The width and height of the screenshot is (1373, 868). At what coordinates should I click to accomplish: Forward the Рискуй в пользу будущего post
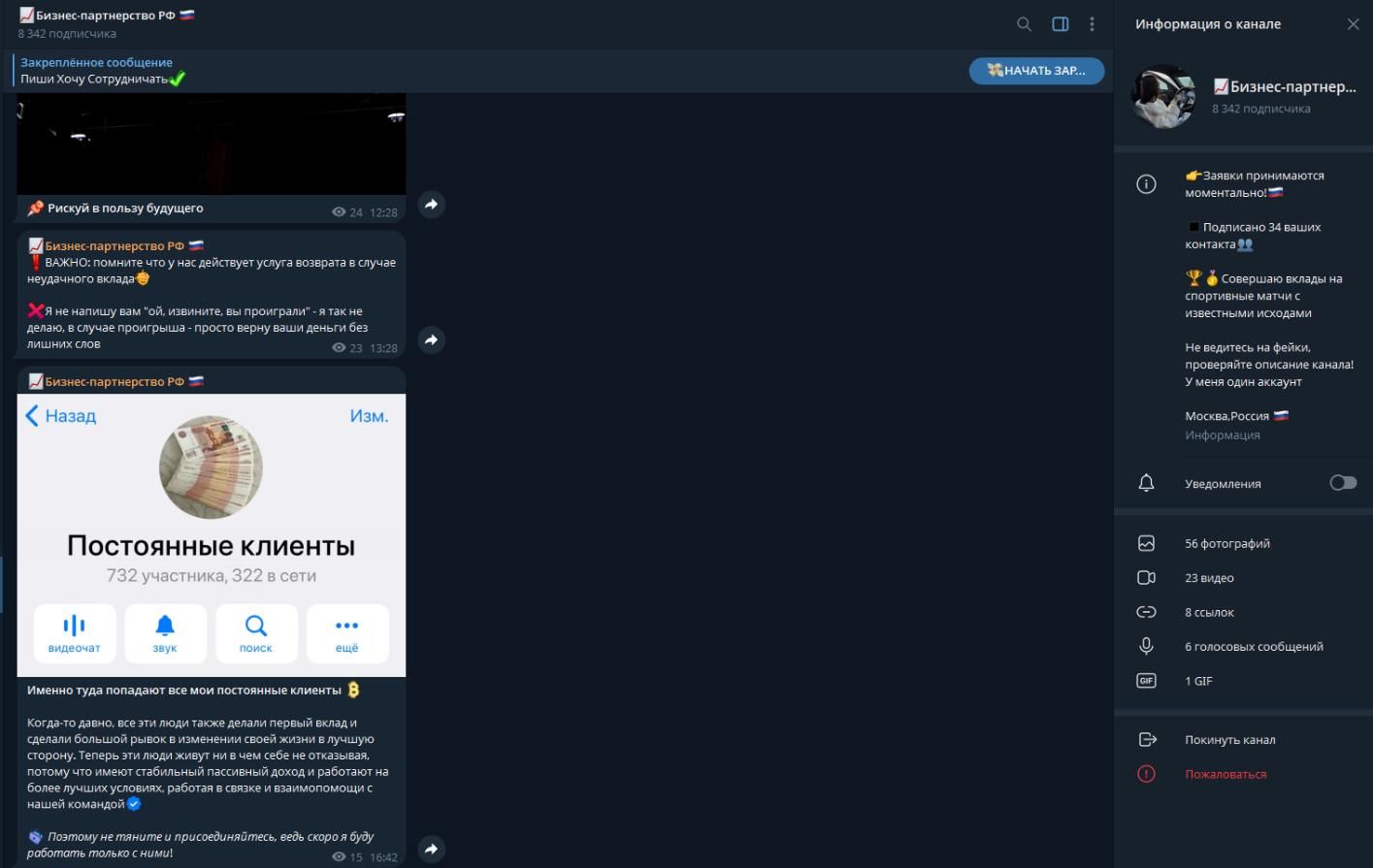point(431,205)
